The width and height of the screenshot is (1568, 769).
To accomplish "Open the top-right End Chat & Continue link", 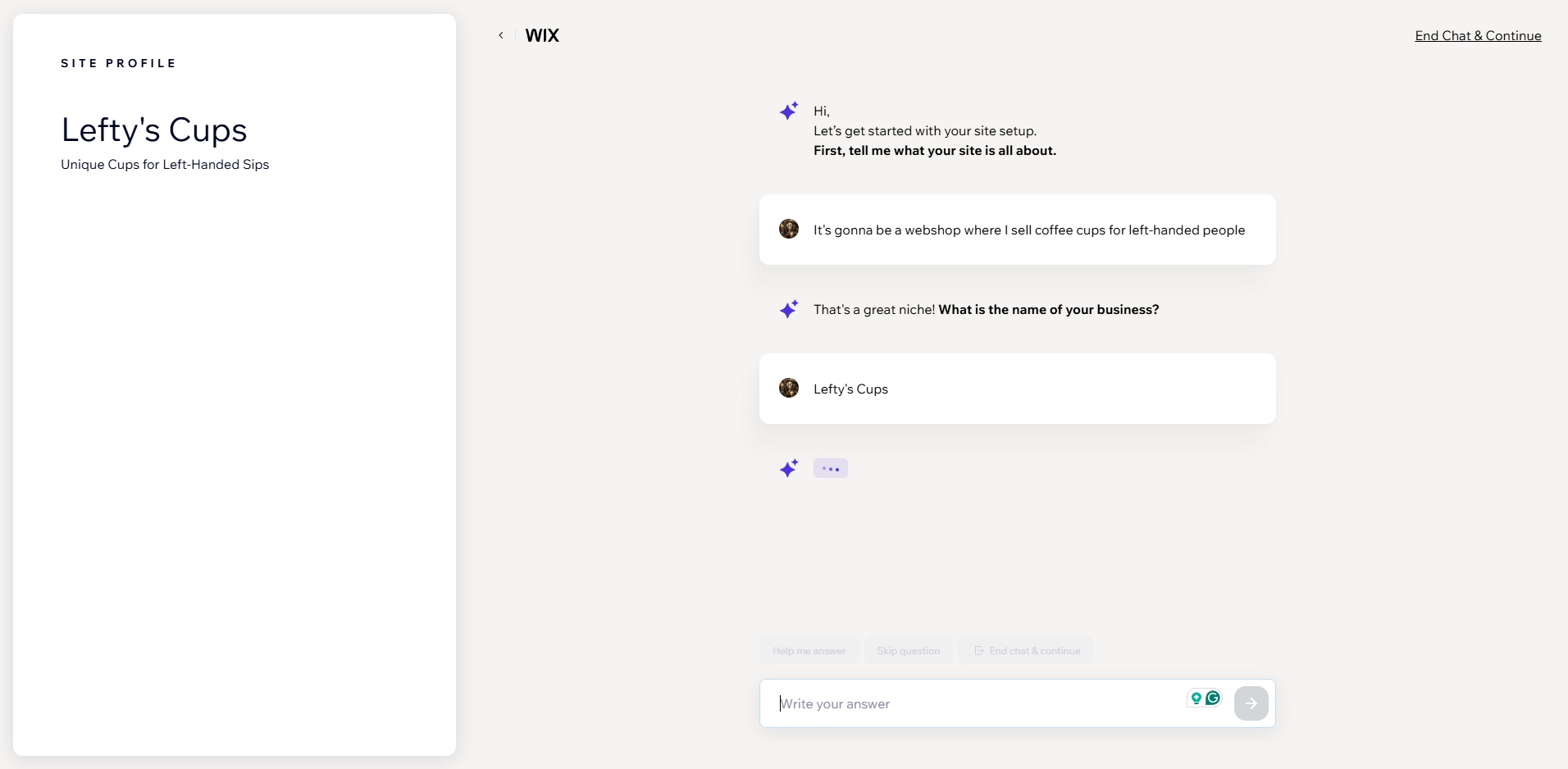I will tap(1478, 35).
